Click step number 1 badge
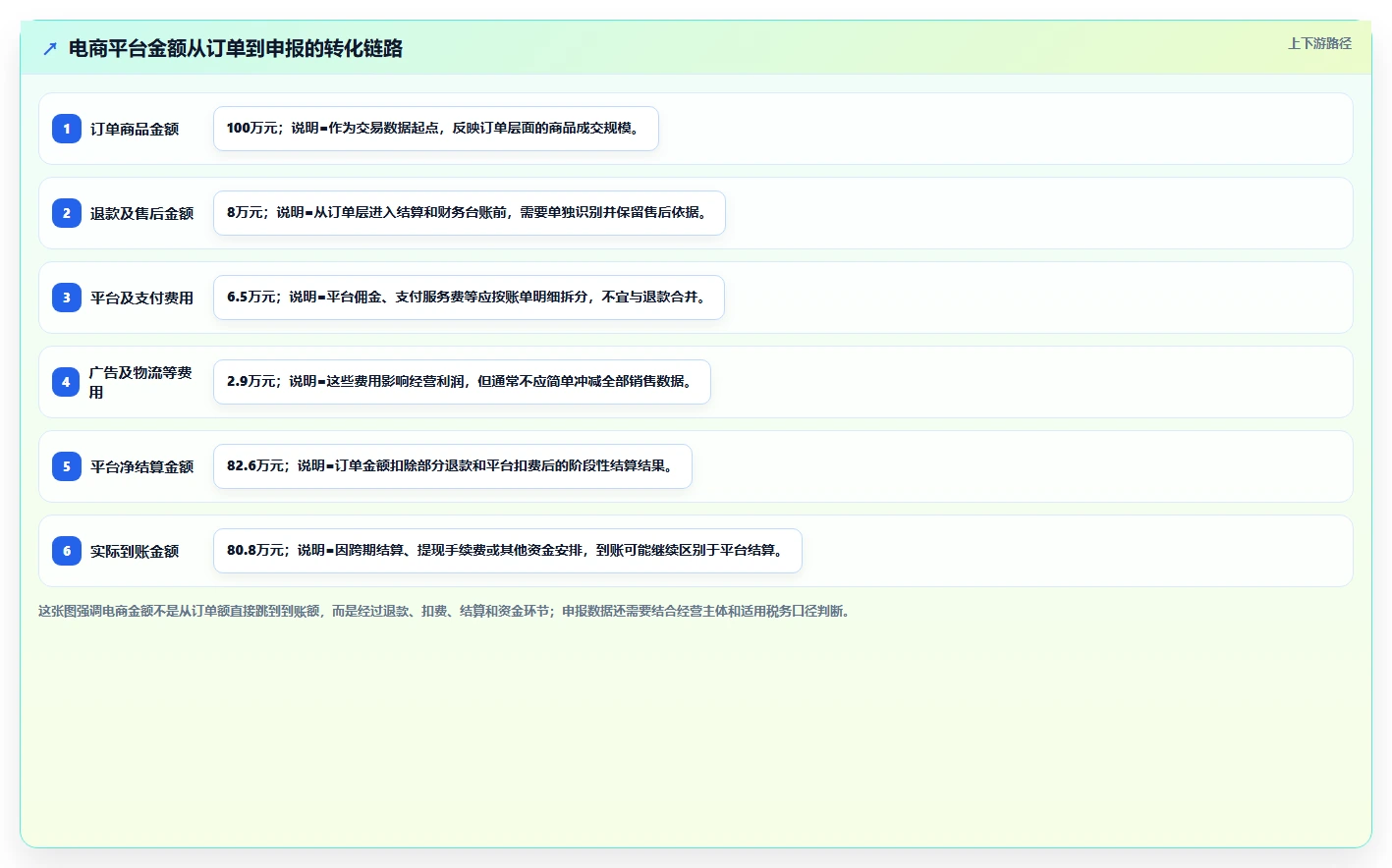Screen dimensions: 1392x868 [x=67, y=129]
